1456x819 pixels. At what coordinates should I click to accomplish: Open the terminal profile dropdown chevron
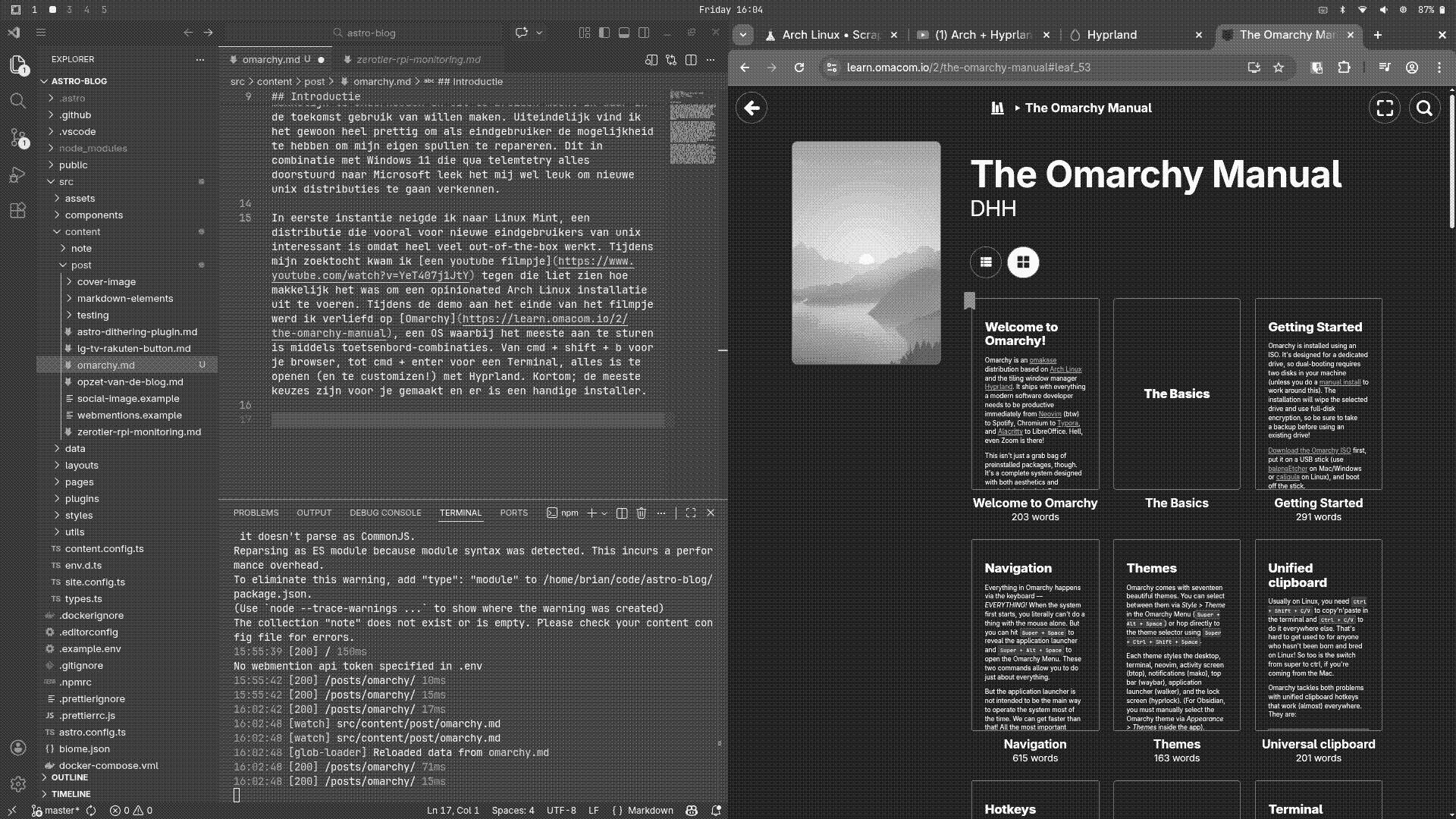click(603, 513)
